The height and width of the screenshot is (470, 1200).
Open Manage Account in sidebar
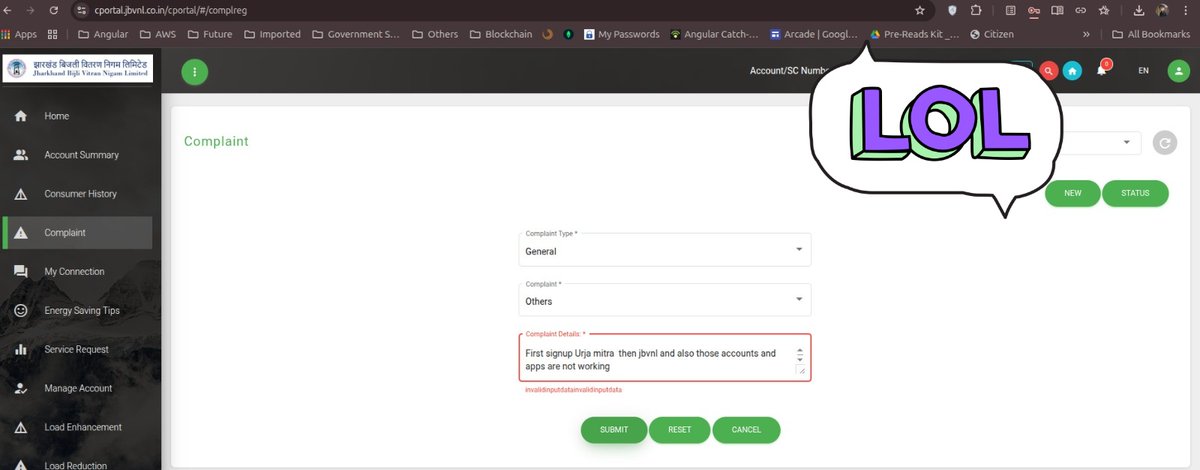[x=78, y=389]
